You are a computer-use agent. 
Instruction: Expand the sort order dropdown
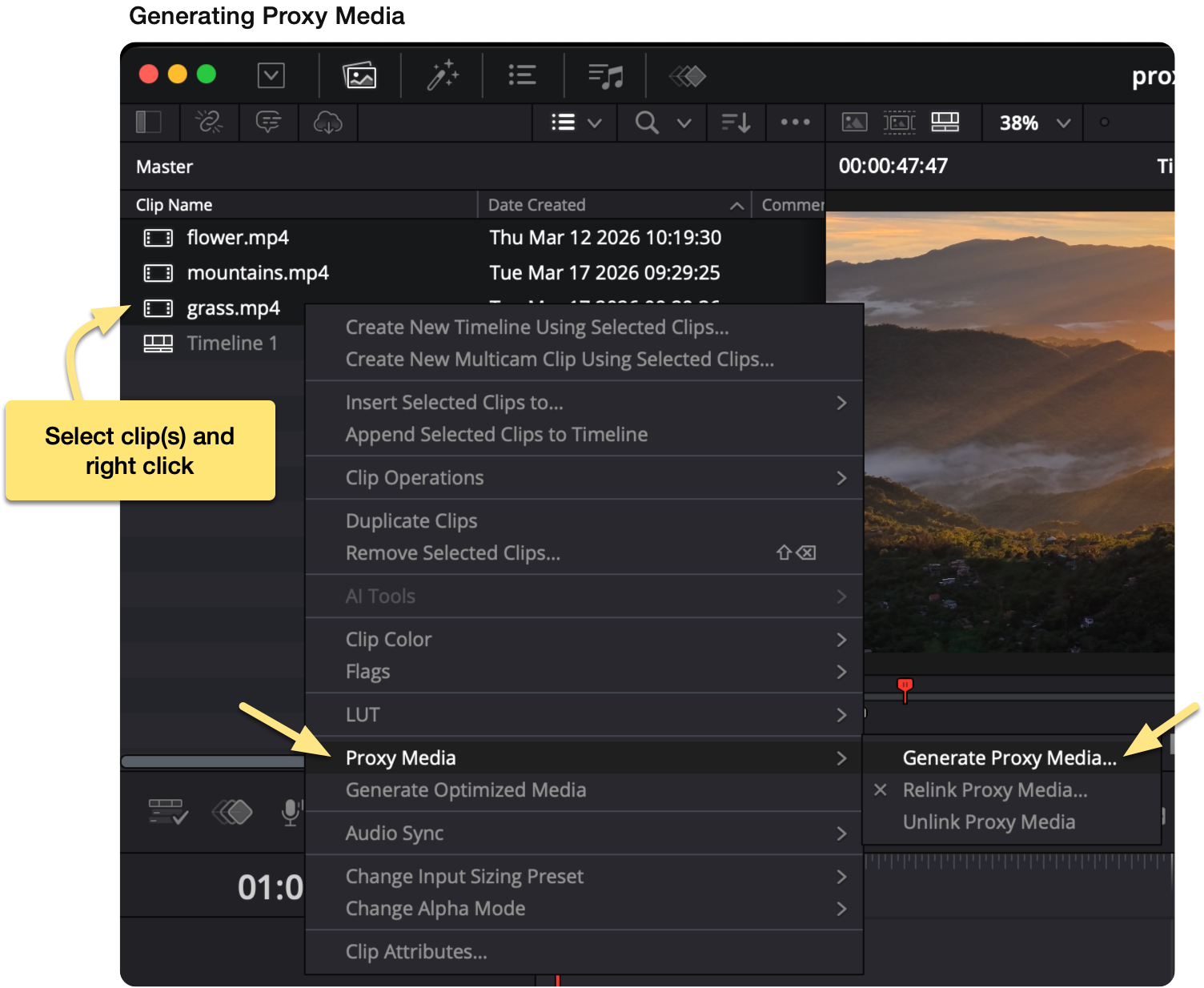click(736, 122)
